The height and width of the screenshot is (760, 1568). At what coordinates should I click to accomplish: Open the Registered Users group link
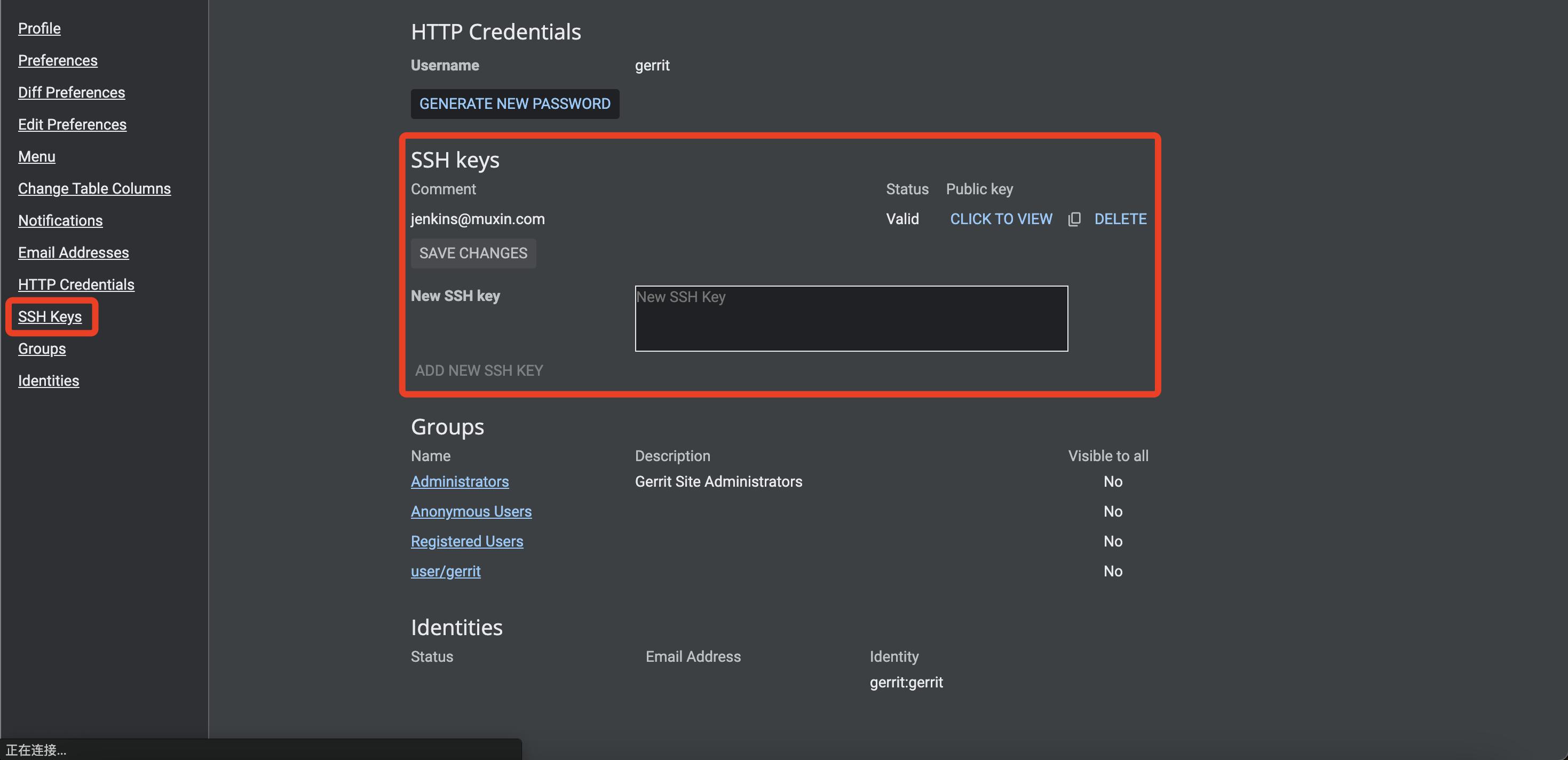pos(466,541)
